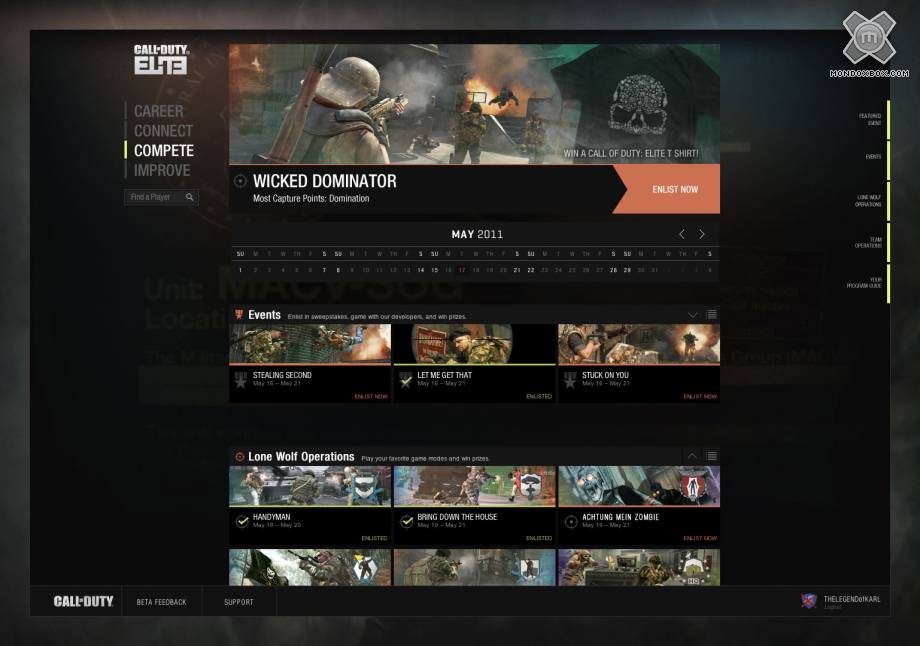Click the Lone Wolf Operations crosshair icon
920x646 pixels.
(239, 457)
